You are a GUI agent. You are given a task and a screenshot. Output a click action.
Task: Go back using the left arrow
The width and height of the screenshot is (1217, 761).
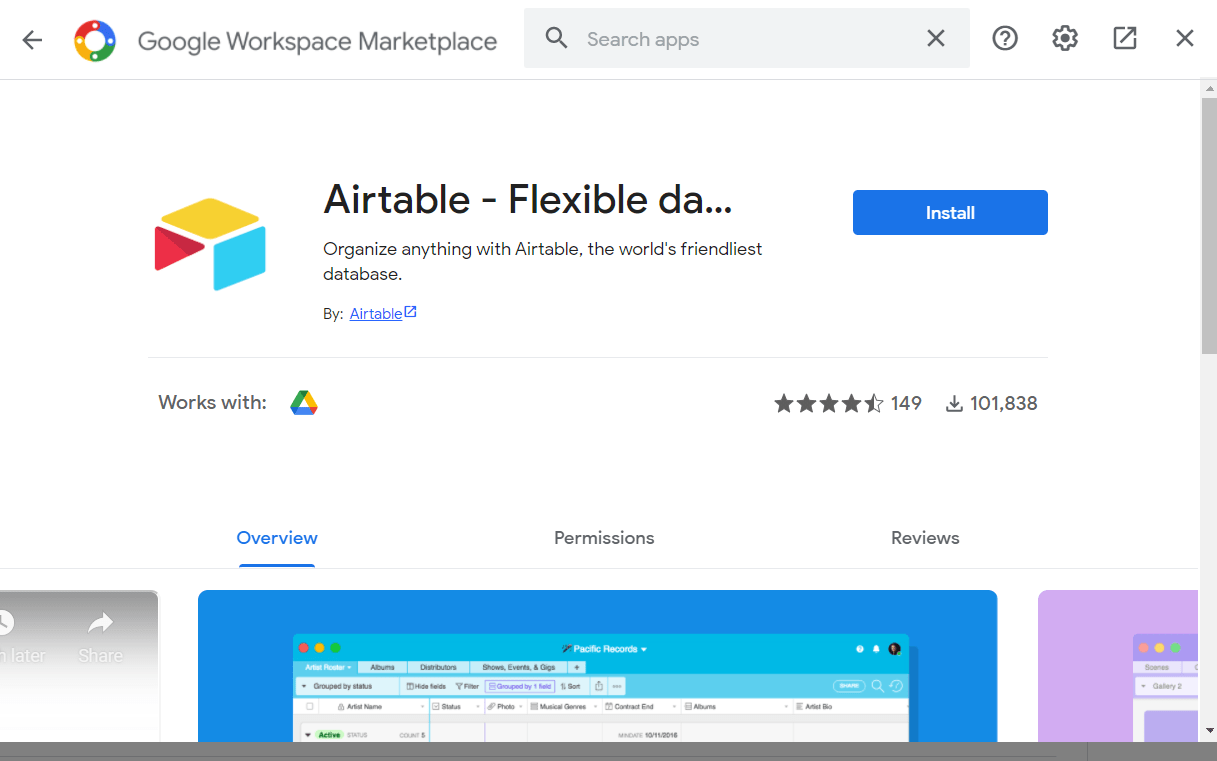pos(32,40)
